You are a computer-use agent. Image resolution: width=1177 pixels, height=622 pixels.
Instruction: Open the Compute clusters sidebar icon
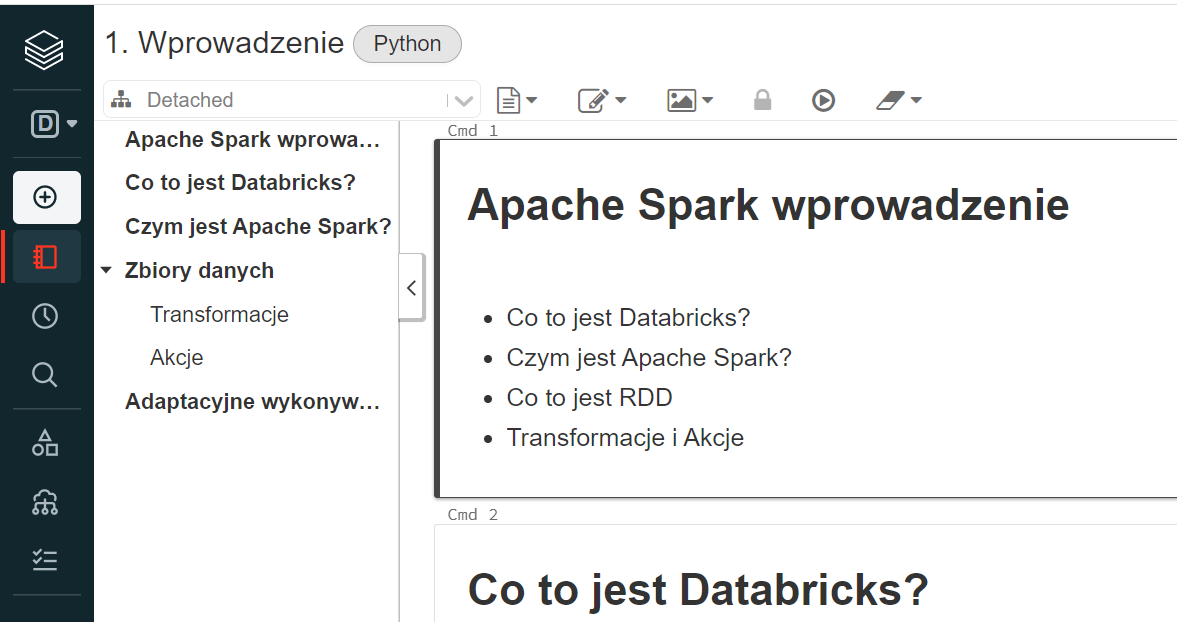click(45, 502)
